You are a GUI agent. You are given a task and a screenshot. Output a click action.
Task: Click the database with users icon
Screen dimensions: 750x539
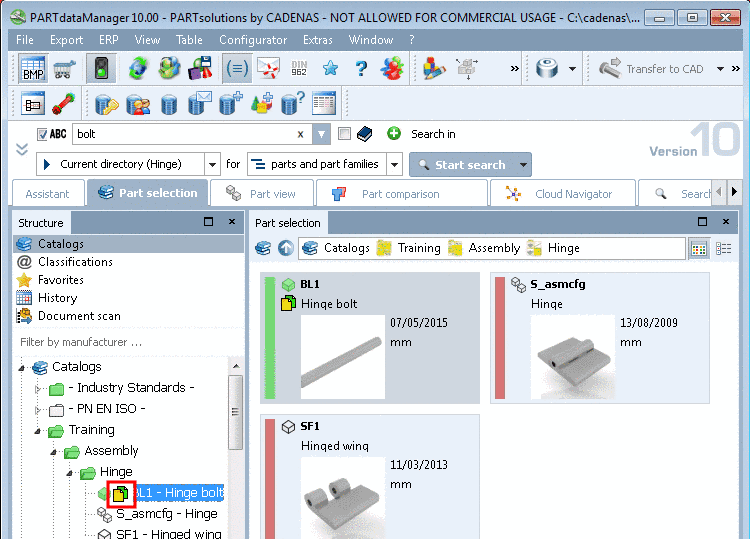(x=138, y=104)
